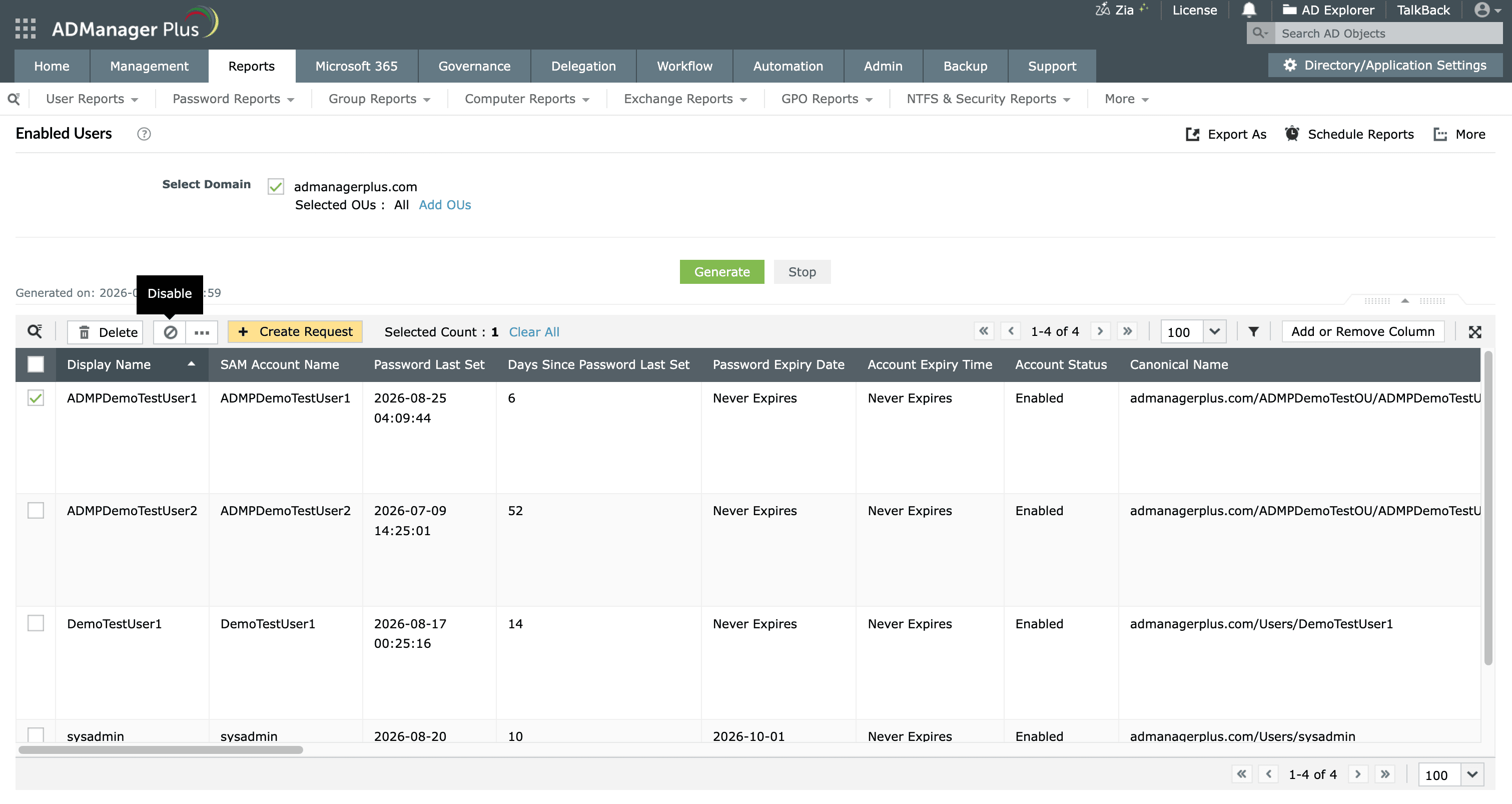
Task: Open the Automation tab
Action: (x=788, y=67)
